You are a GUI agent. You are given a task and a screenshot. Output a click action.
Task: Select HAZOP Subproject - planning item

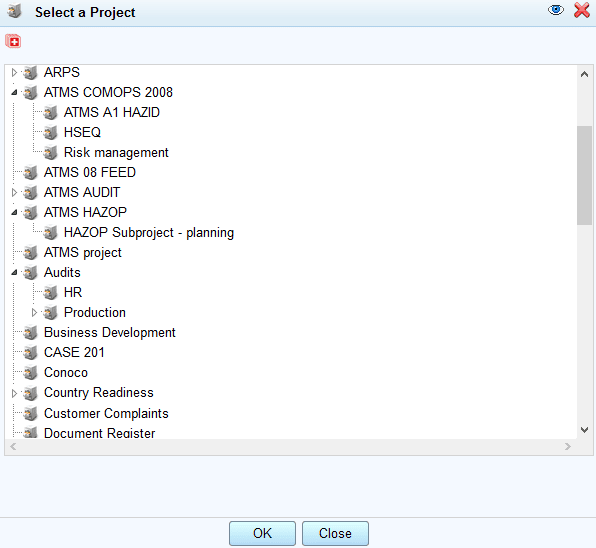pos(149,233)
